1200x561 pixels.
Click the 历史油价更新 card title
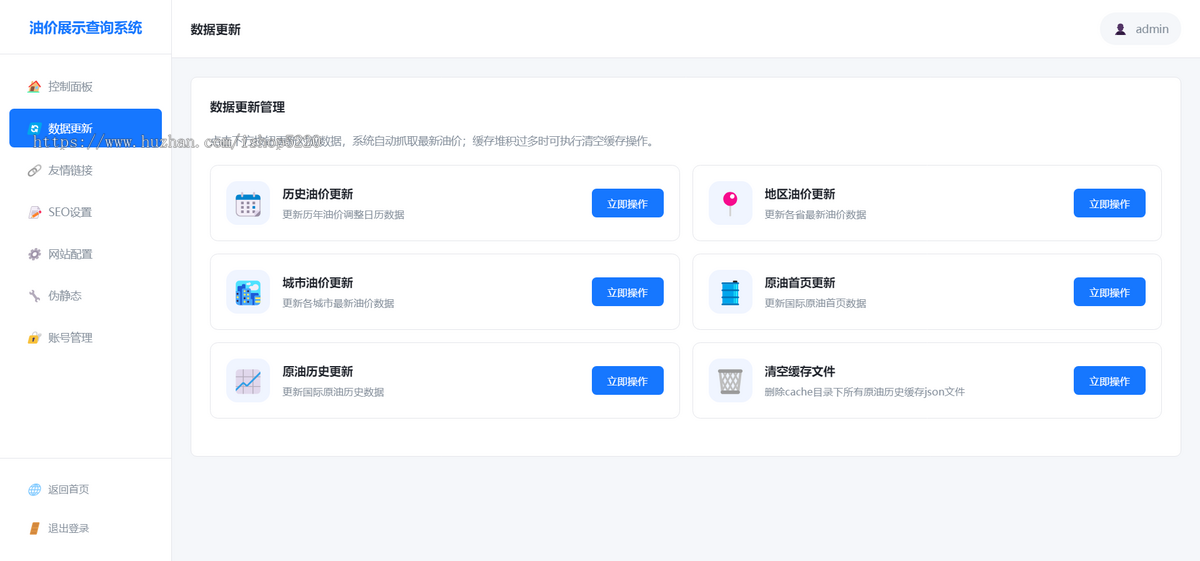click(317, 194)
